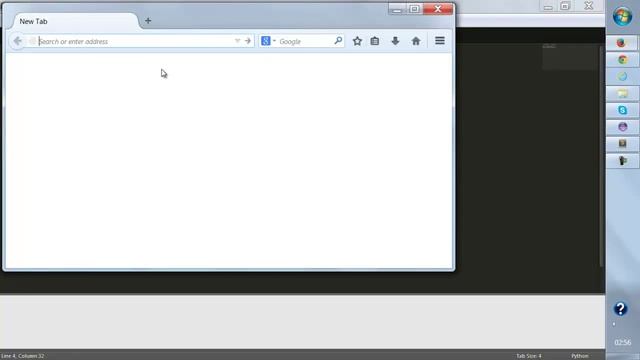Restore down the Firefox window
This screenshot has height=360, width=640.
click(x=415, y=9)
